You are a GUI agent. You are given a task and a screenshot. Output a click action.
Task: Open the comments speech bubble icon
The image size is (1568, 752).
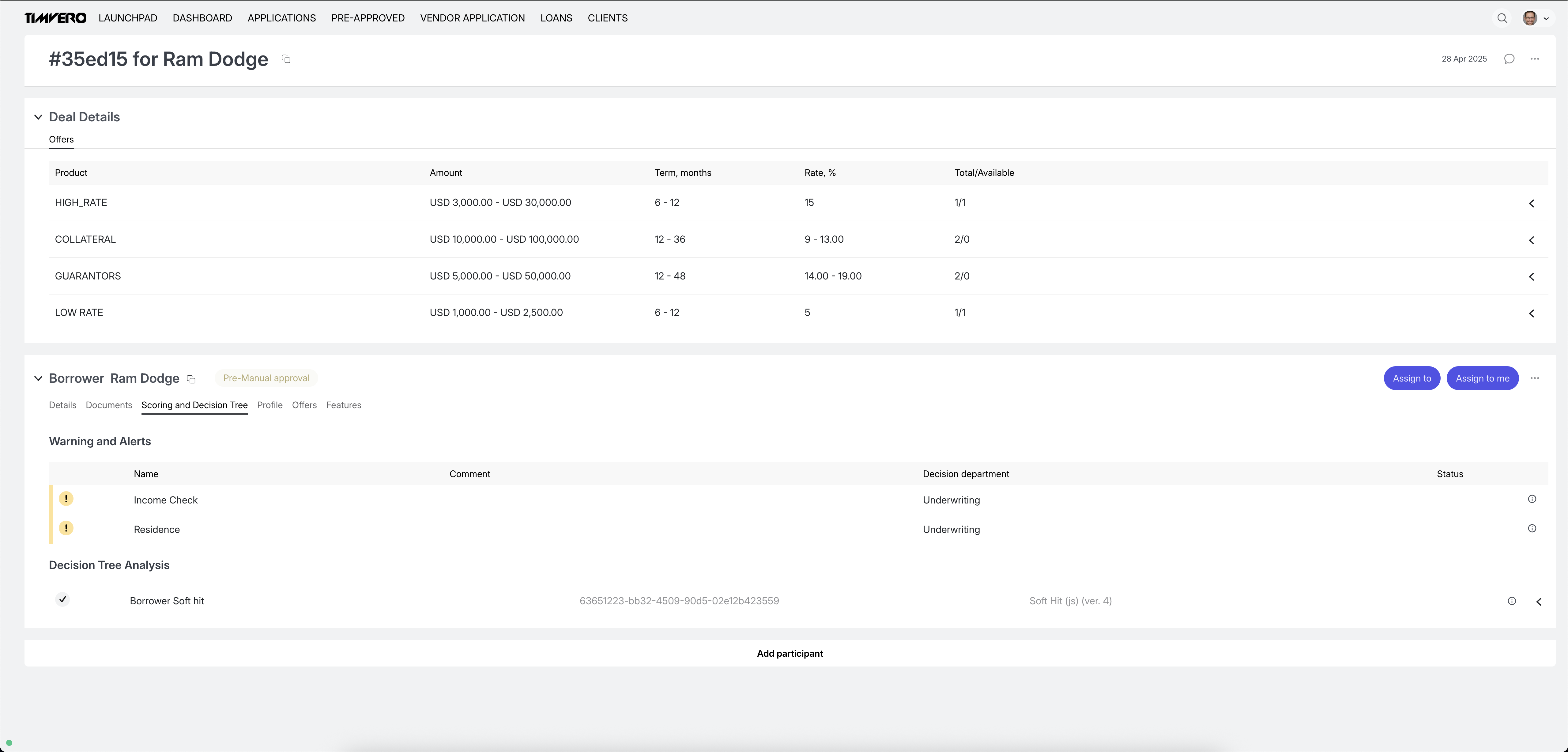tap(1509, 59)
